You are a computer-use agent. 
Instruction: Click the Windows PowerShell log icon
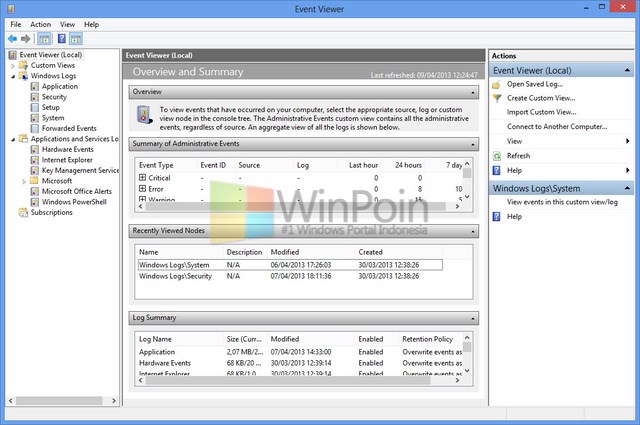click(35, 202)
